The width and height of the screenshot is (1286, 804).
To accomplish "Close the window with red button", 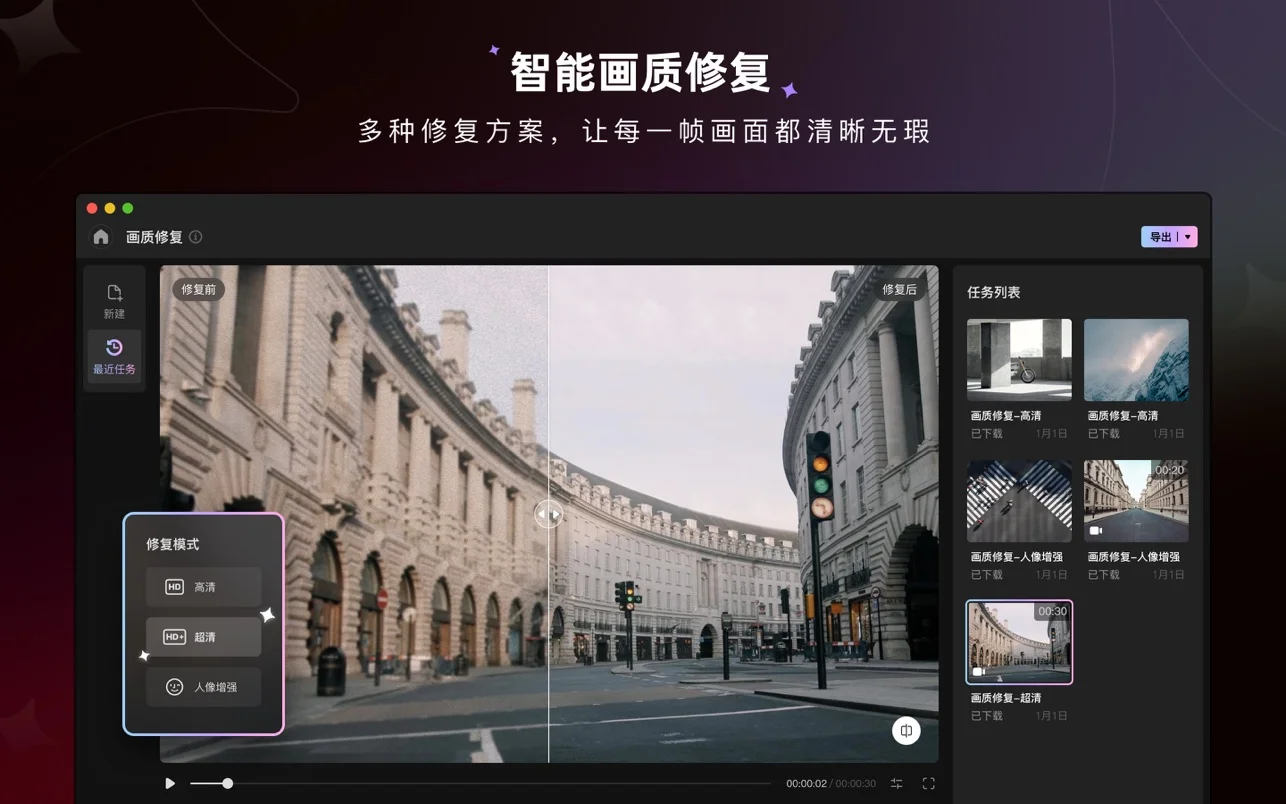I will pos(92,208).
